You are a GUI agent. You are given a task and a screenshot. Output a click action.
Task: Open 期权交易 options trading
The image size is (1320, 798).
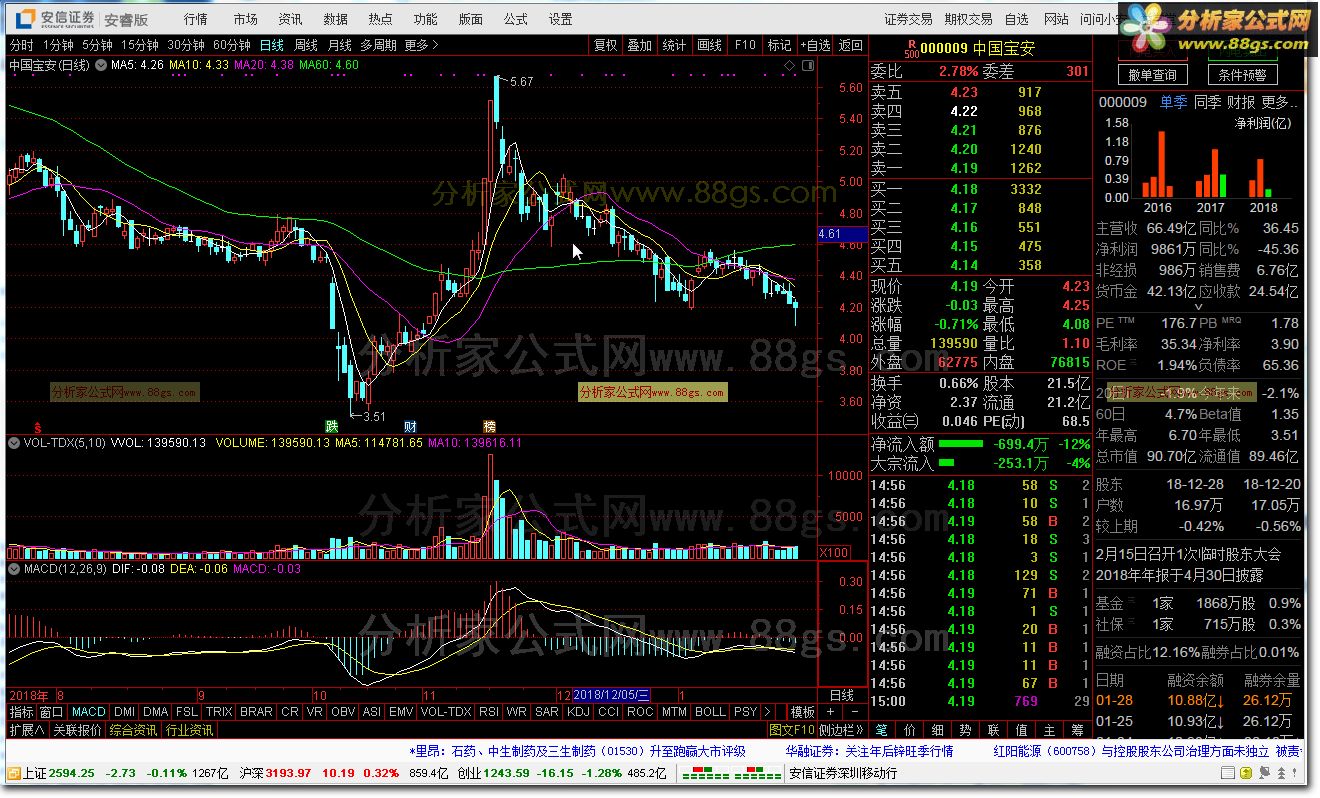[x=968, y=19]
